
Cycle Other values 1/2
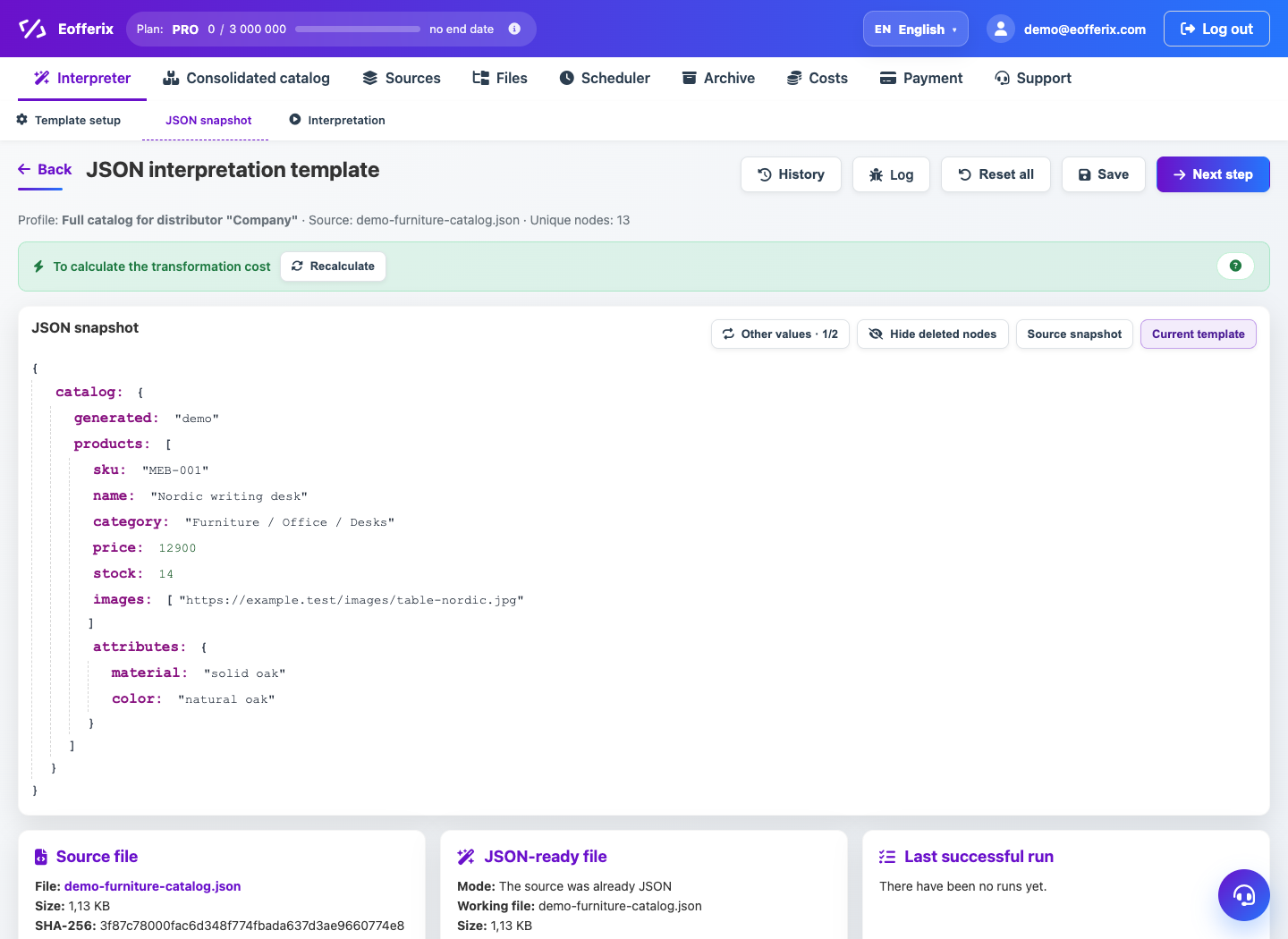coord(780,334)
